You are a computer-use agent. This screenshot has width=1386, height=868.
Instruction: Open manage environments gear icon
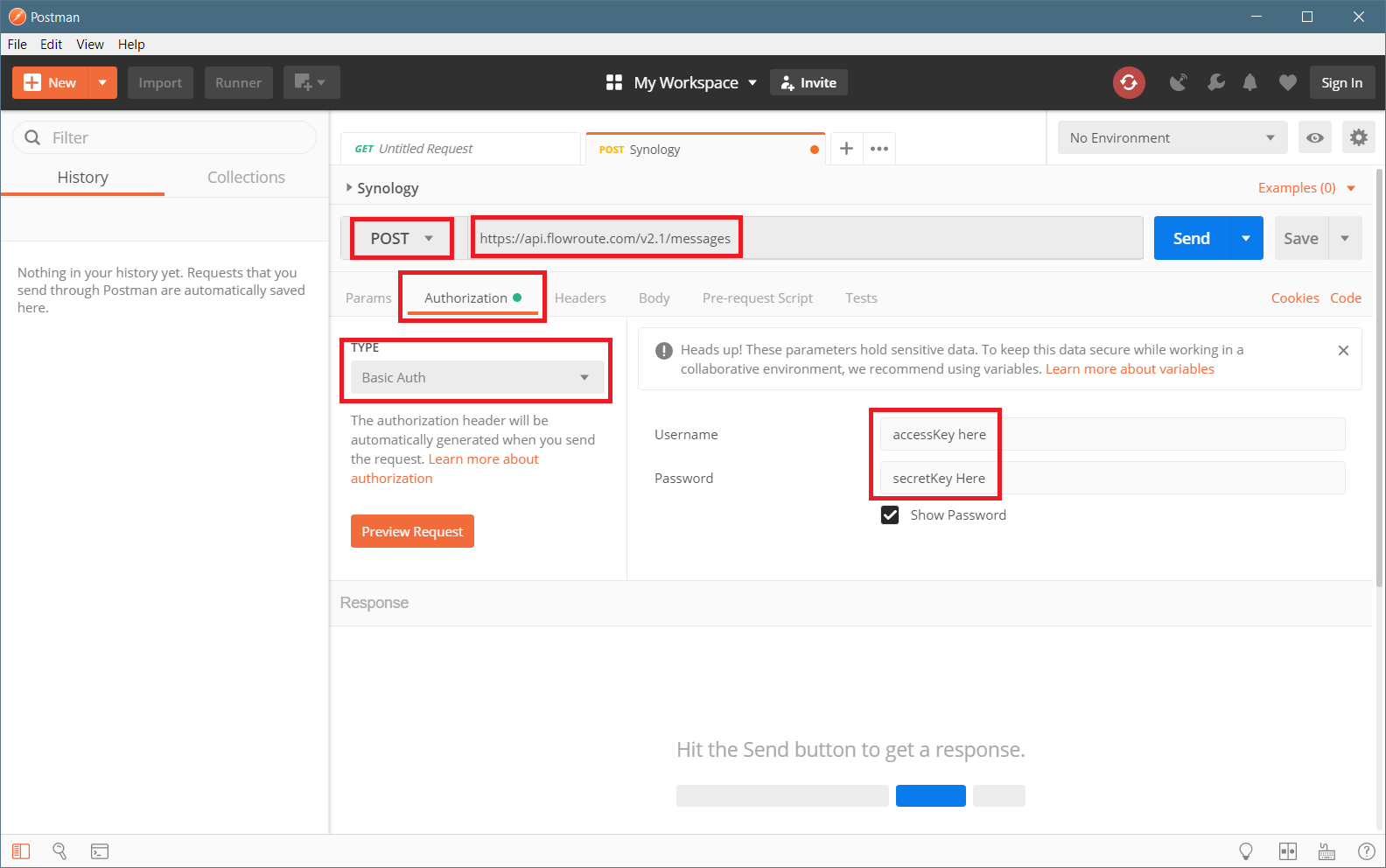[1358, 137]
